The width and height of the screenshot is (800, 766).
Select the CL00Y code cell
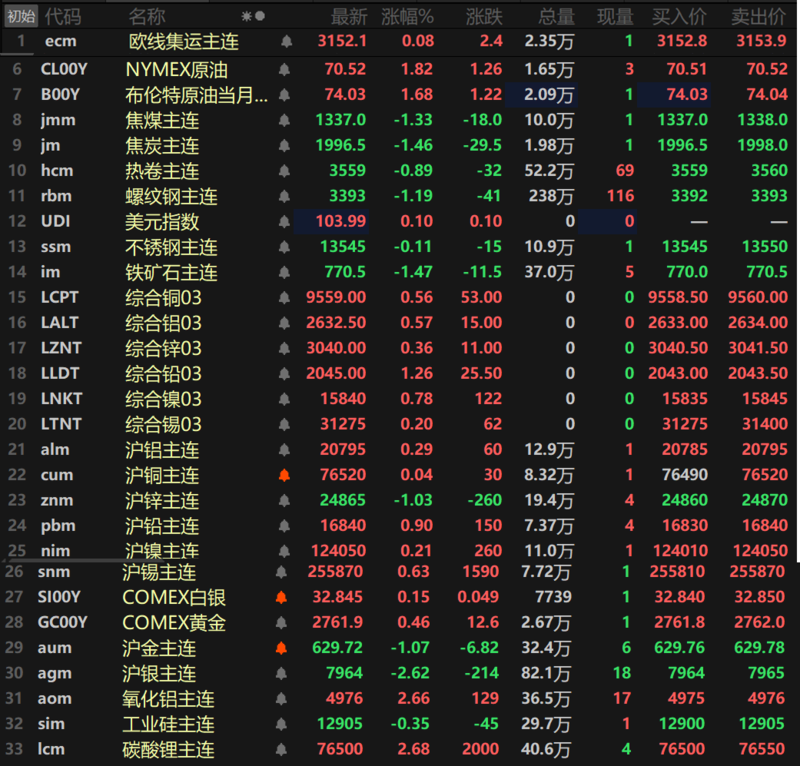coord(64,69)
